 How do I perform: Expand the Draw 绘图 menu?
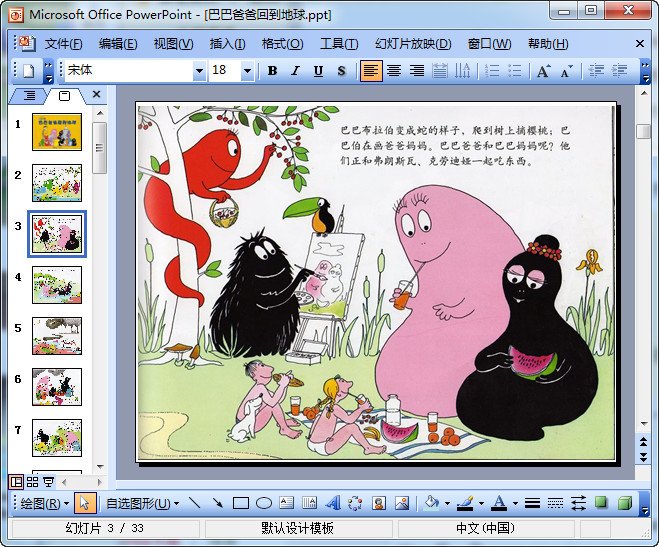(45, 503)
